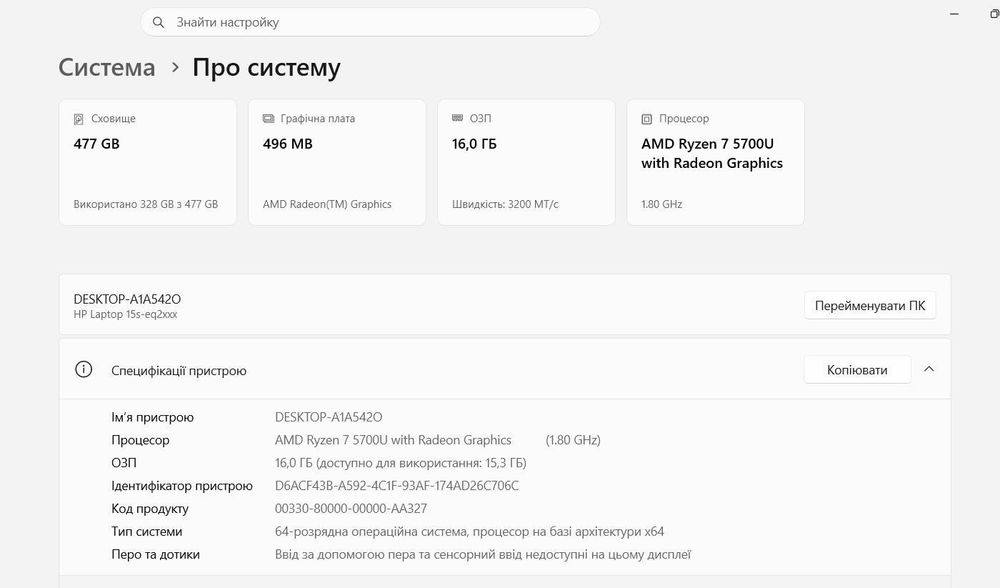Click device name value 'DESKTOP-A1A542O' in specs

coord(328,417)
